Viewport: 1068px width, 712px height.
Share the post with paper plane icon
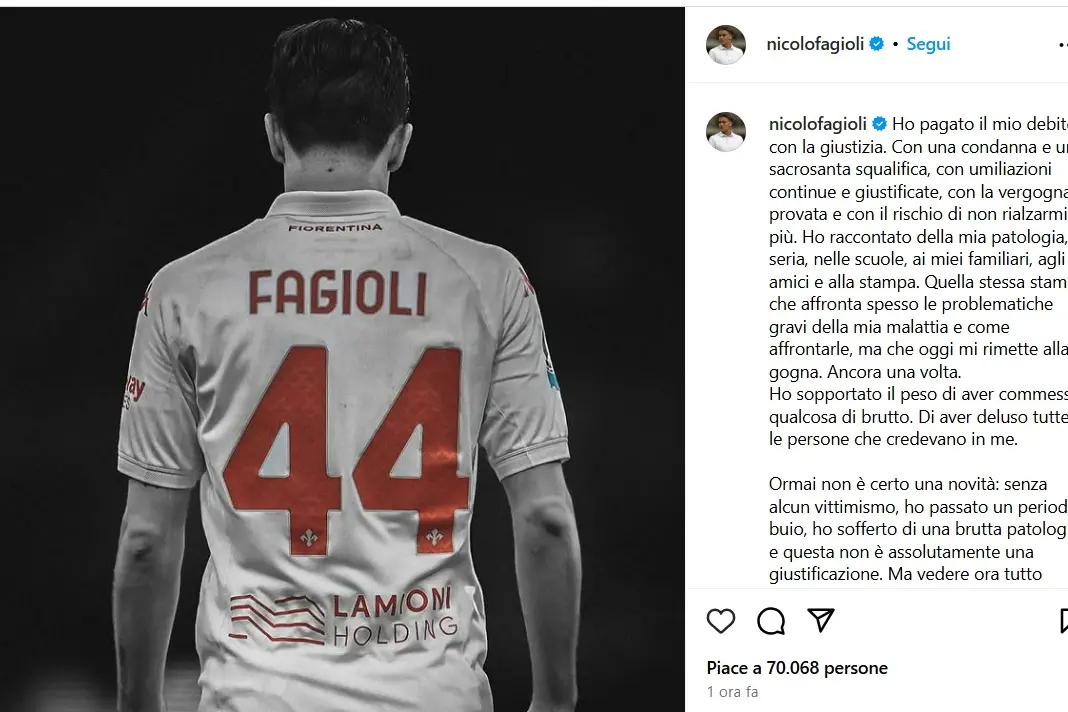coord(821,620)
